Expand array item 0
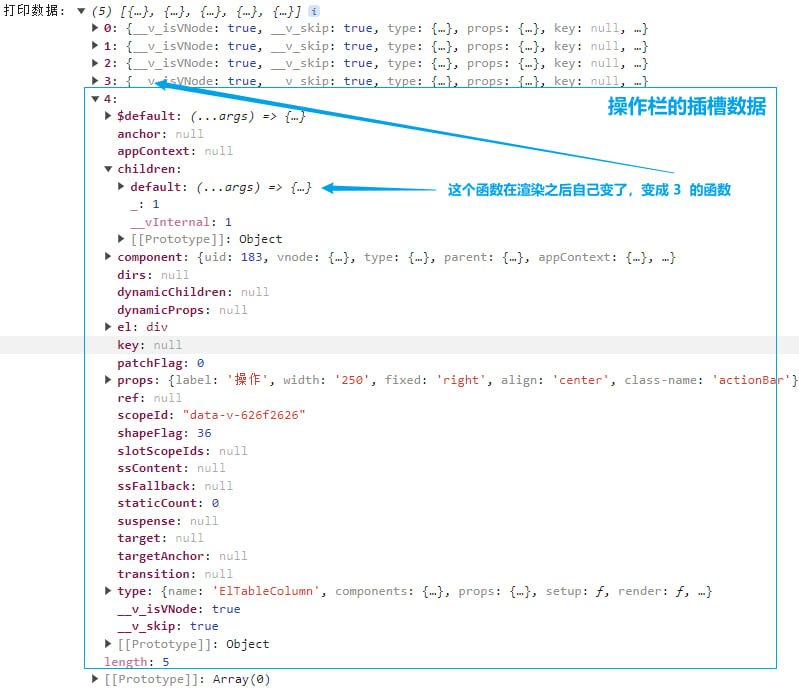Image resolution: width=799 pixels, height=692 pixels. point(95,29)
